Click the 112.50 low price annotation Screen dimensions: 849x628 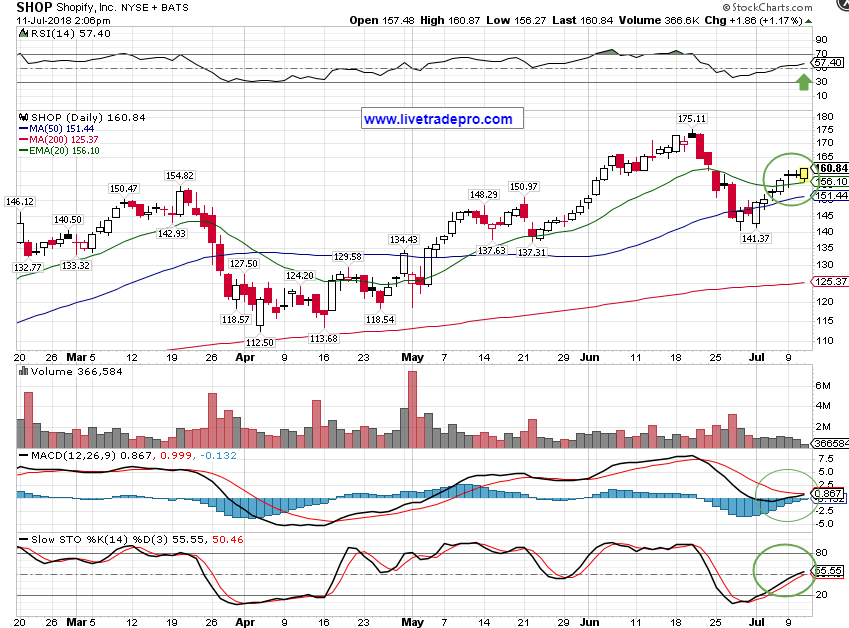pos(259,341)
